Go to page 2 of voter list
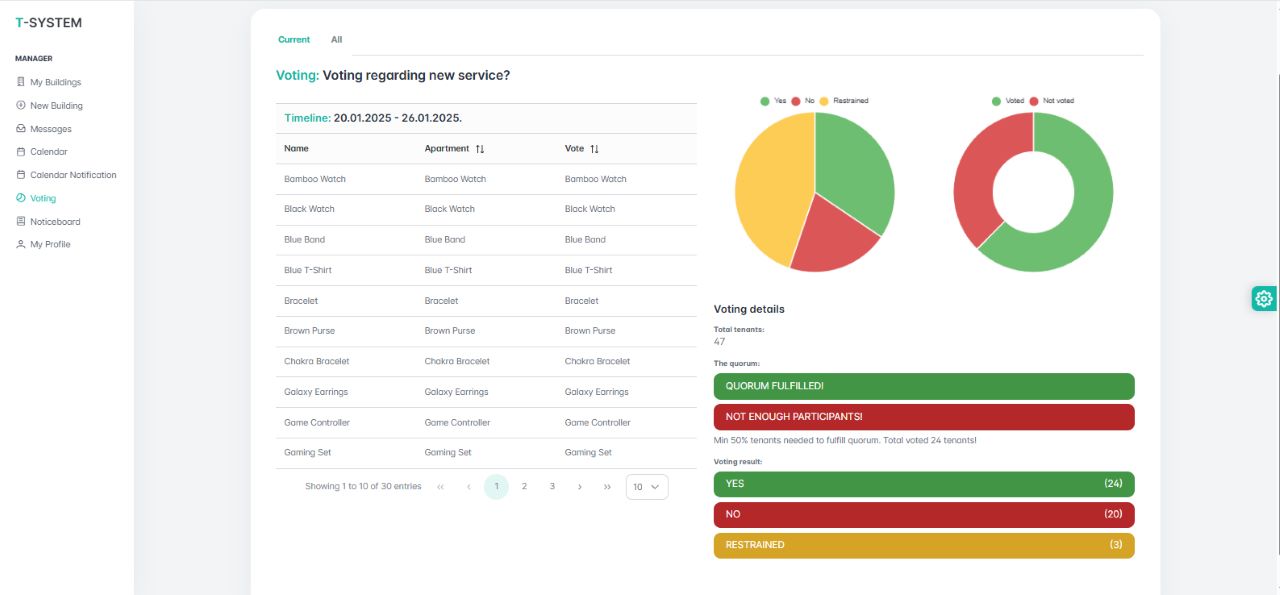This screenshot has width=1280, height=595. 524,486
